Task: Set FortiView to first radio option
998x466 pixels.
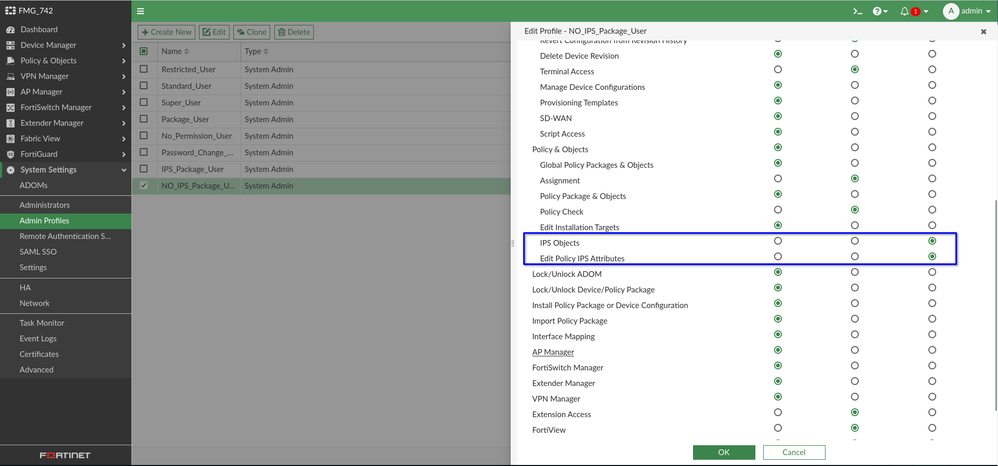Action: pyautogui.click(x=778, y=428)
